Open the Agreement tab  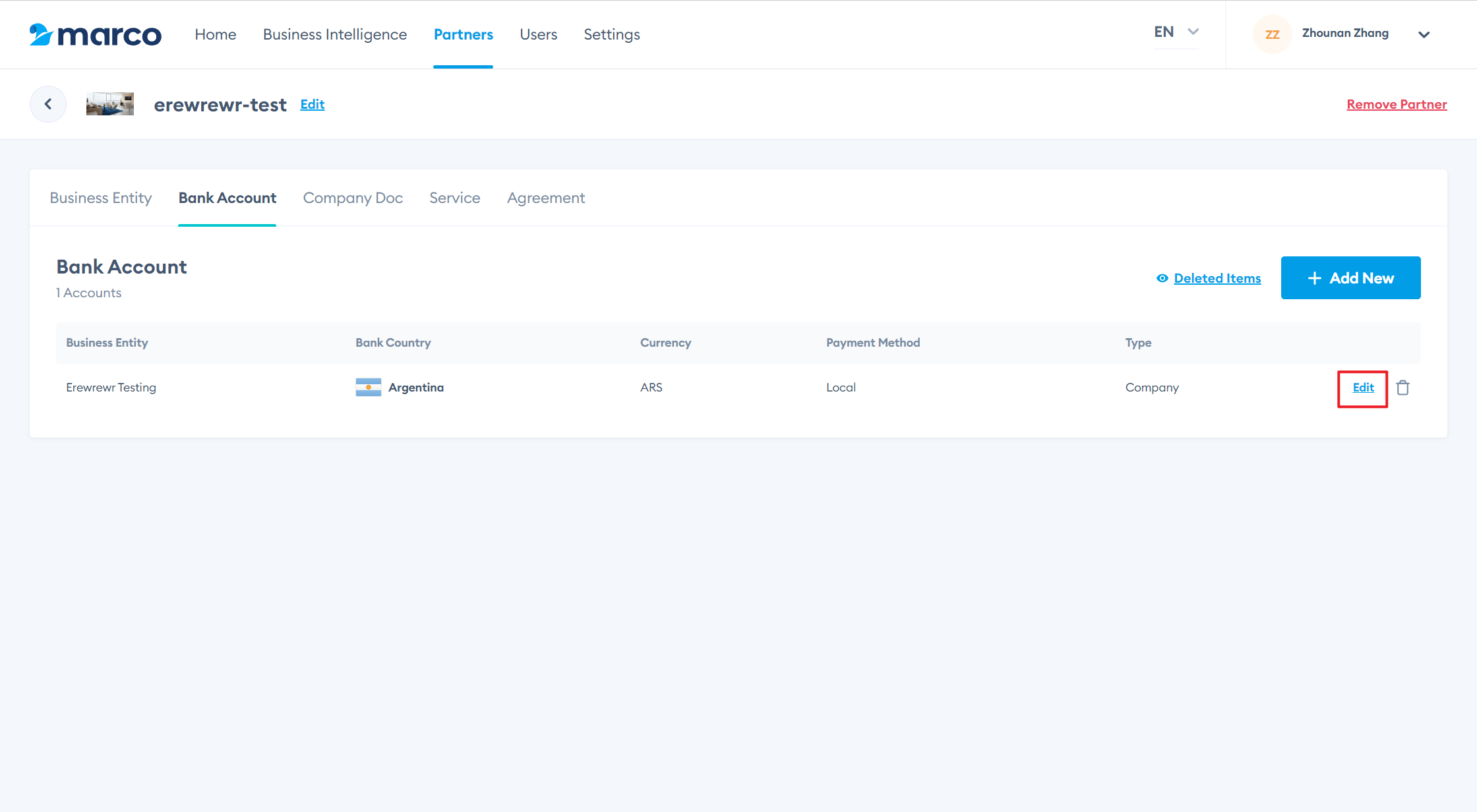tap(545, 198)
